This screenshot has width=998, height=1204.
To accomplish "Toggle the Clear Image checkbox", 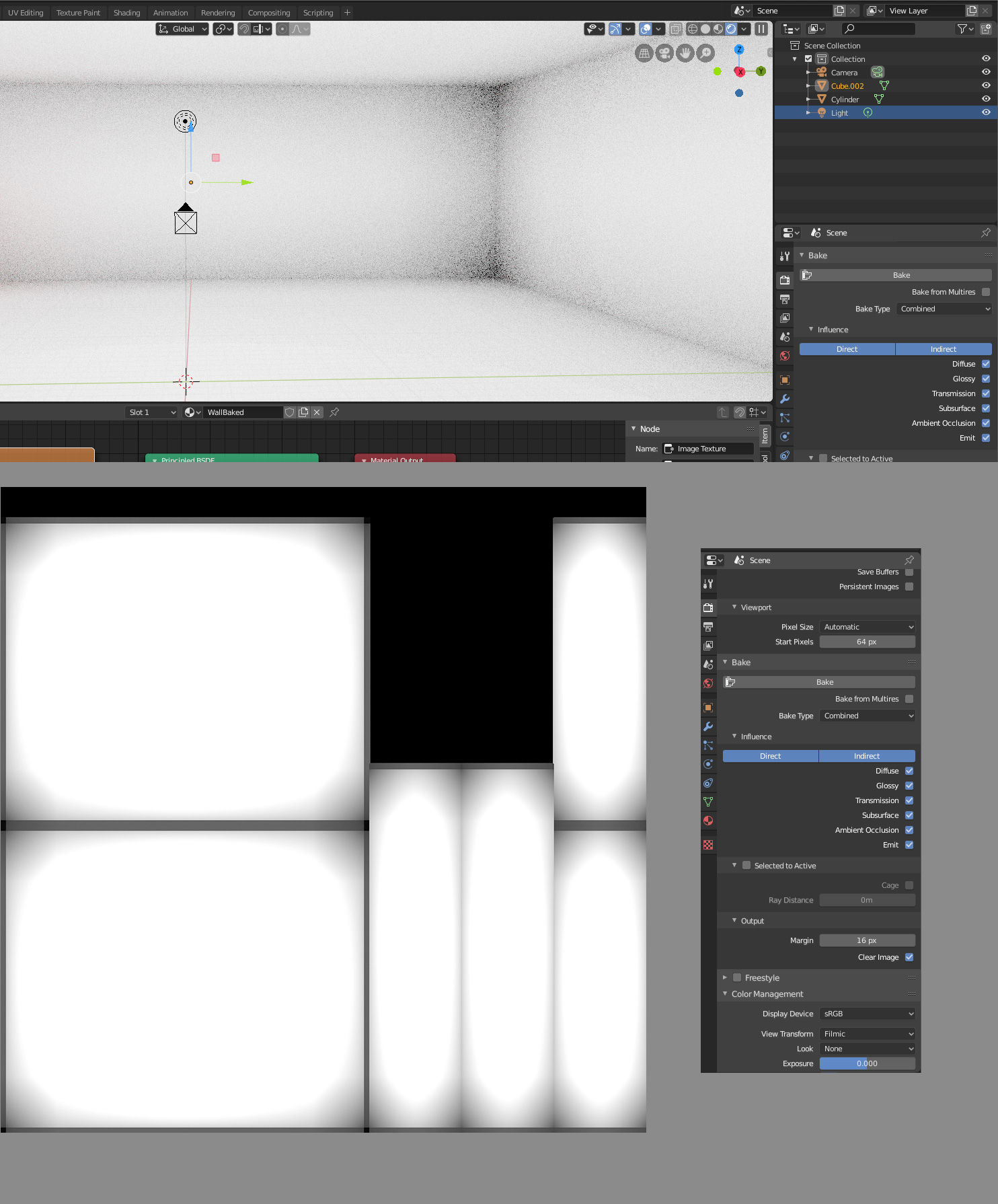I will click(909, 957).
